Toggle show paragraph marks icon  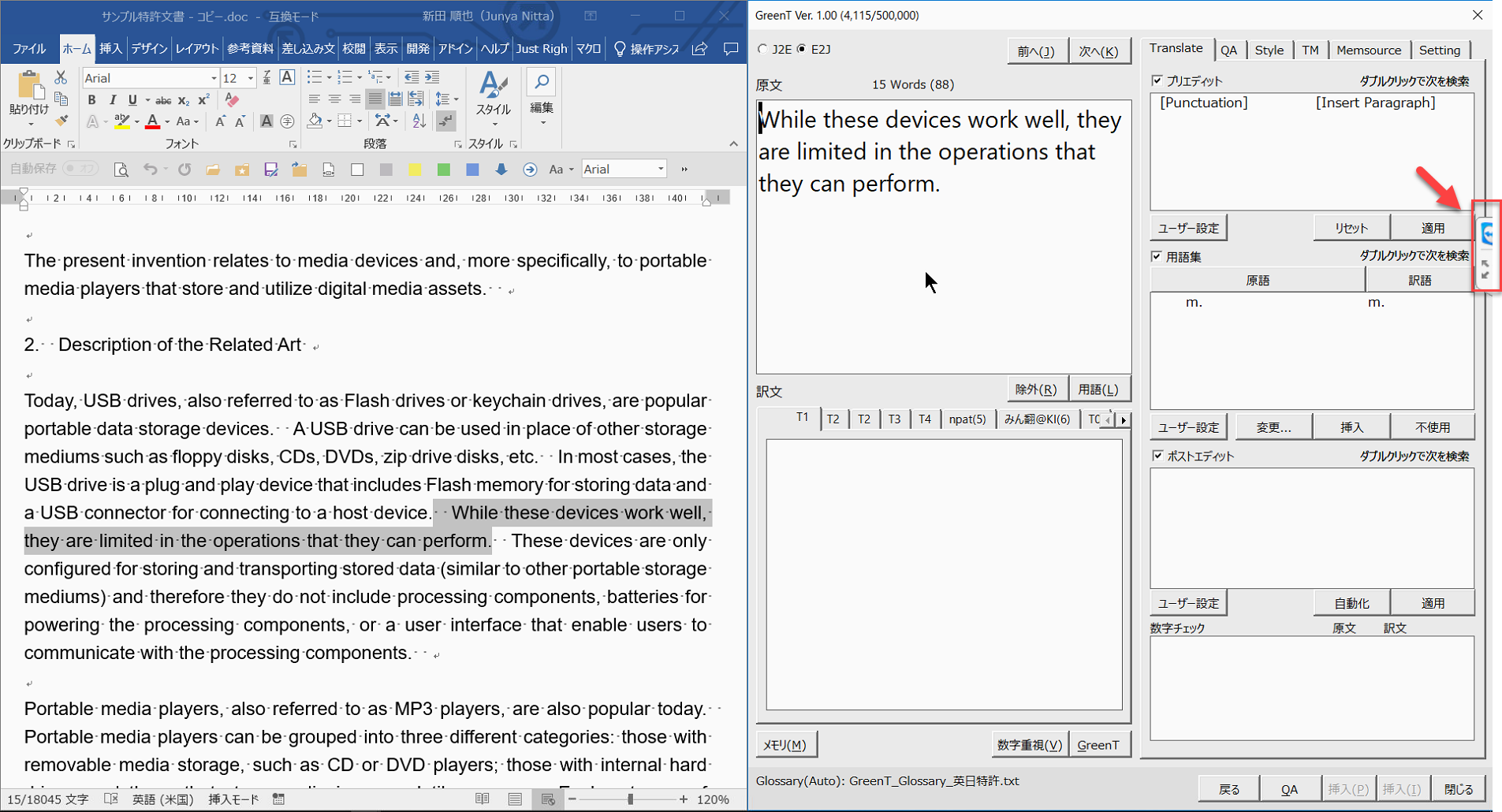click(446, 121)
